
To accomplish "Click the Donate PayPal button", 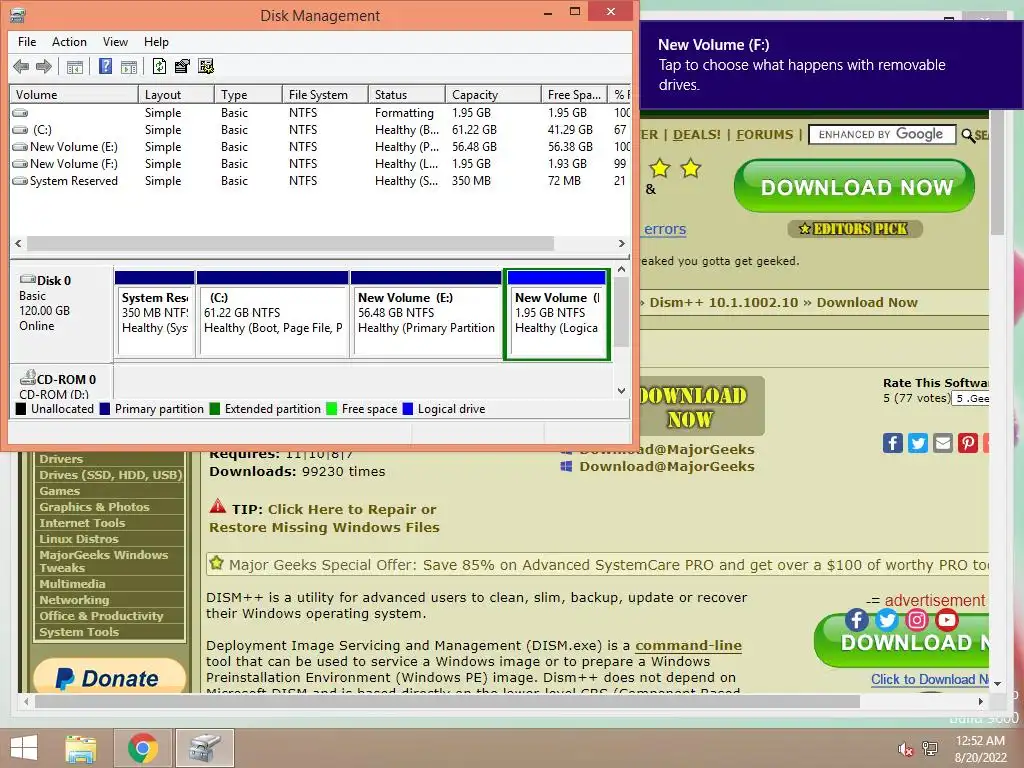I will click(110, 677).
